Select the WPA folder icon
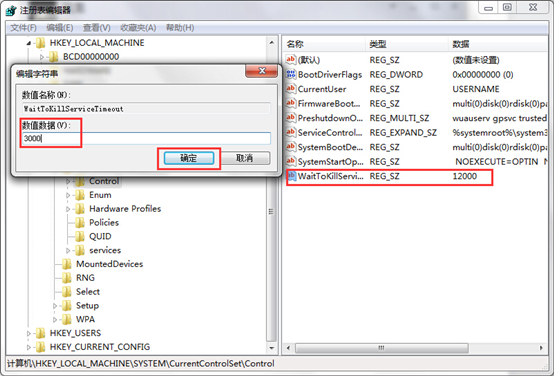Screen dimensions: 554x376 pos(66,319)
